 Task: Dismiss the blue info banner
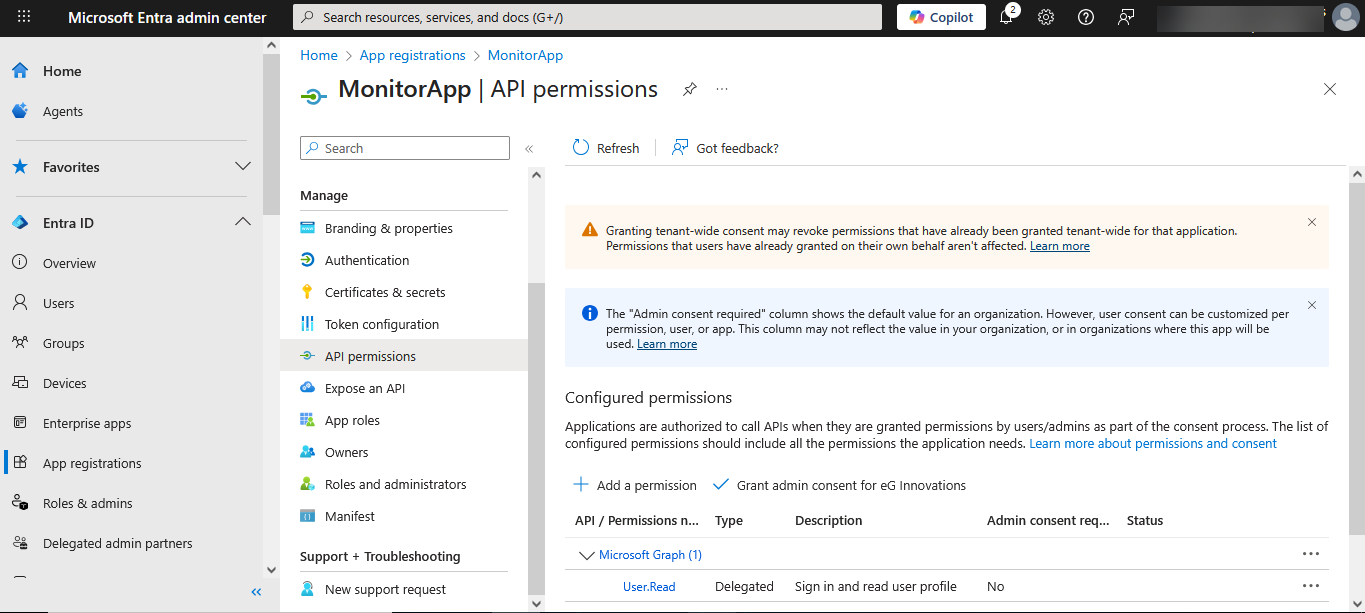click(x=1312, y=305)
